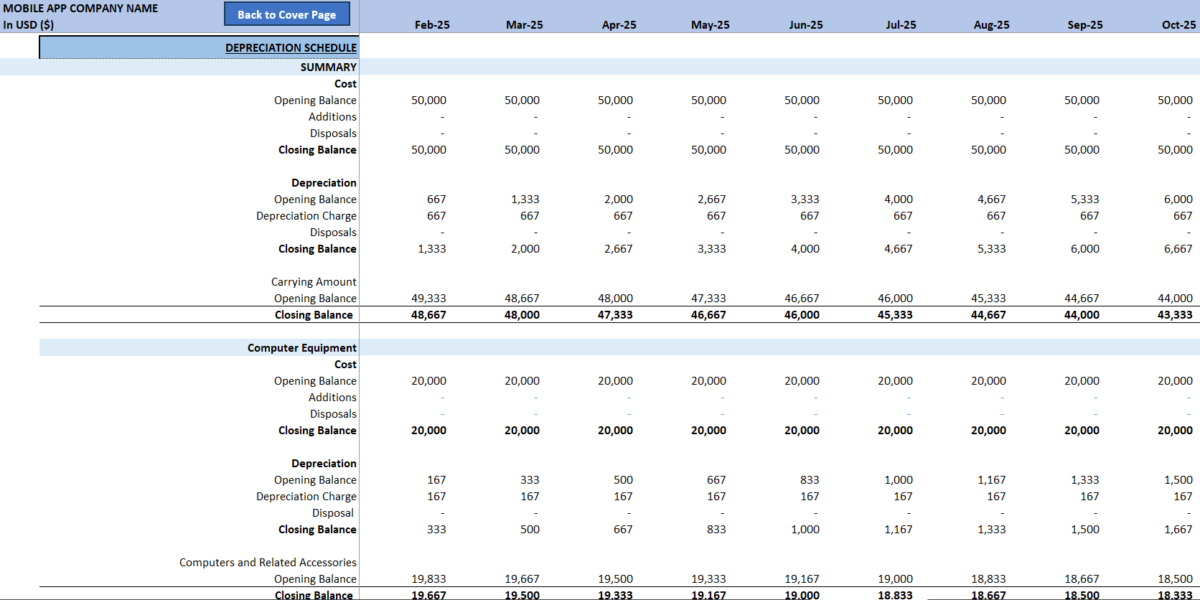Select Mar-25 summary depreciation closing 2,000

[x=524, y=249]
